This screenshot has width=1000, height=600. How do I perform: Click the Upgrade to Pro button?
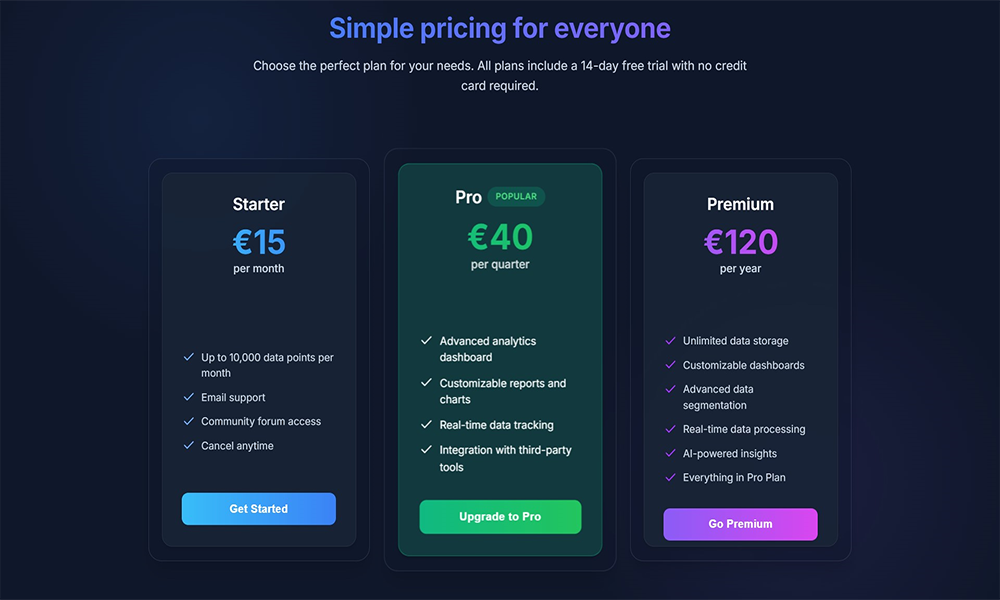pyautogui.click(x=500, y=516)
